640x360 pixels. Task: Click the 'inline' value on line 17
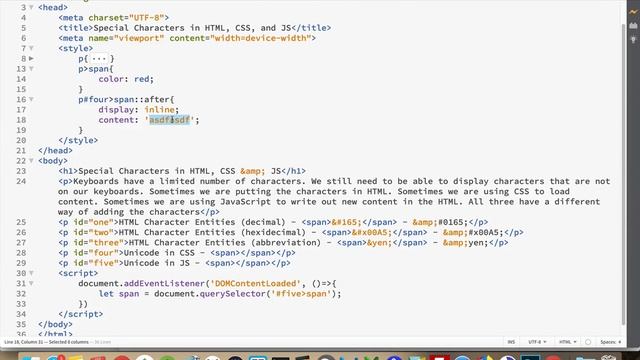[x=159, y=110]
